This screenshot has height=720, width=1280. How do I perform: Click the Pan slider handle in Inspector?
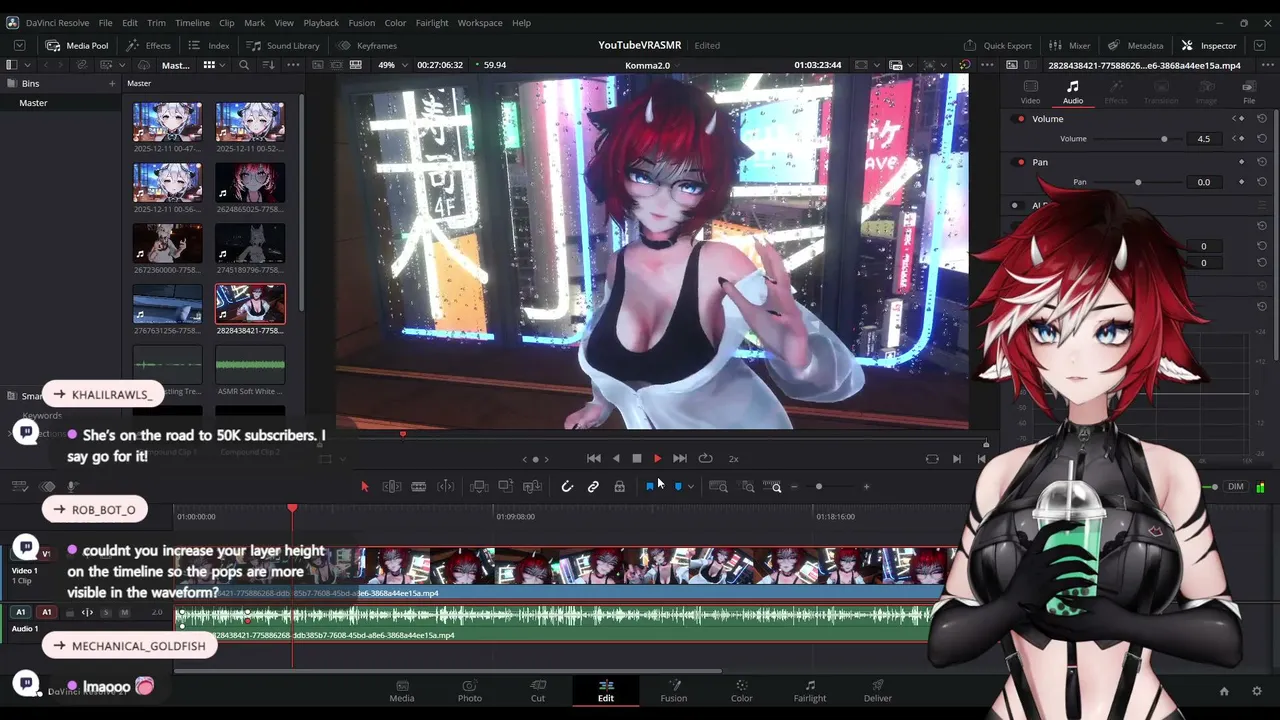coord(1138,182)
